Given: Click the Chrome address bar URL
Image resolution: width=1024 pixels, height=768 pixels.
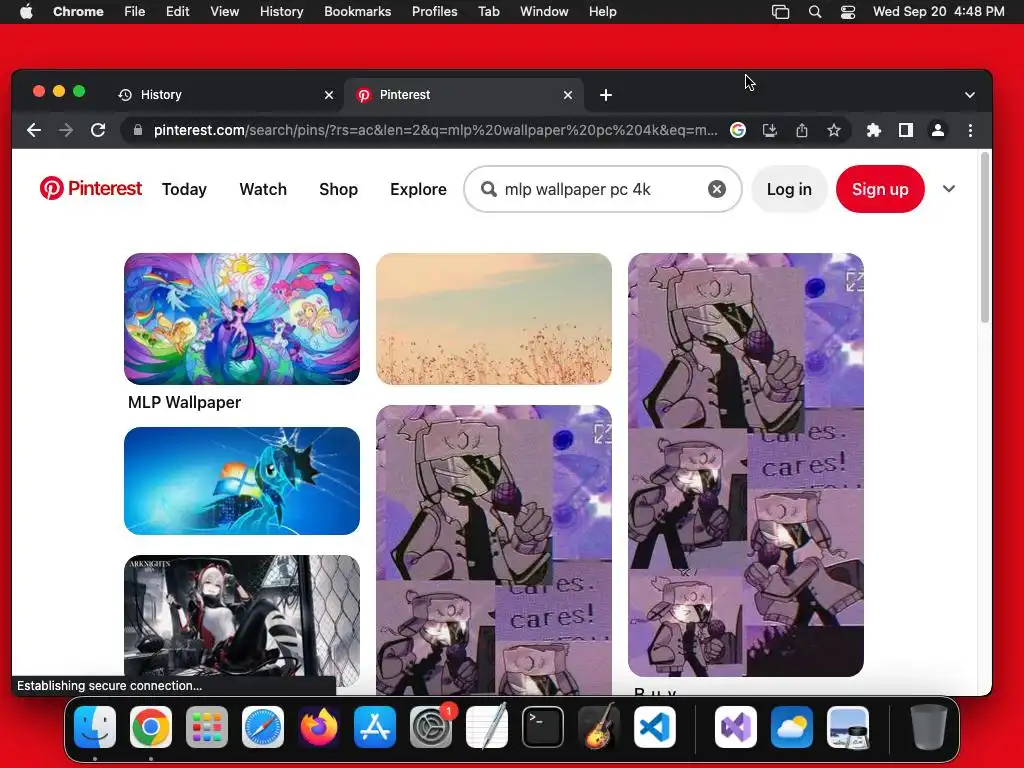Looking at the screenshot, I should [436, 130].
